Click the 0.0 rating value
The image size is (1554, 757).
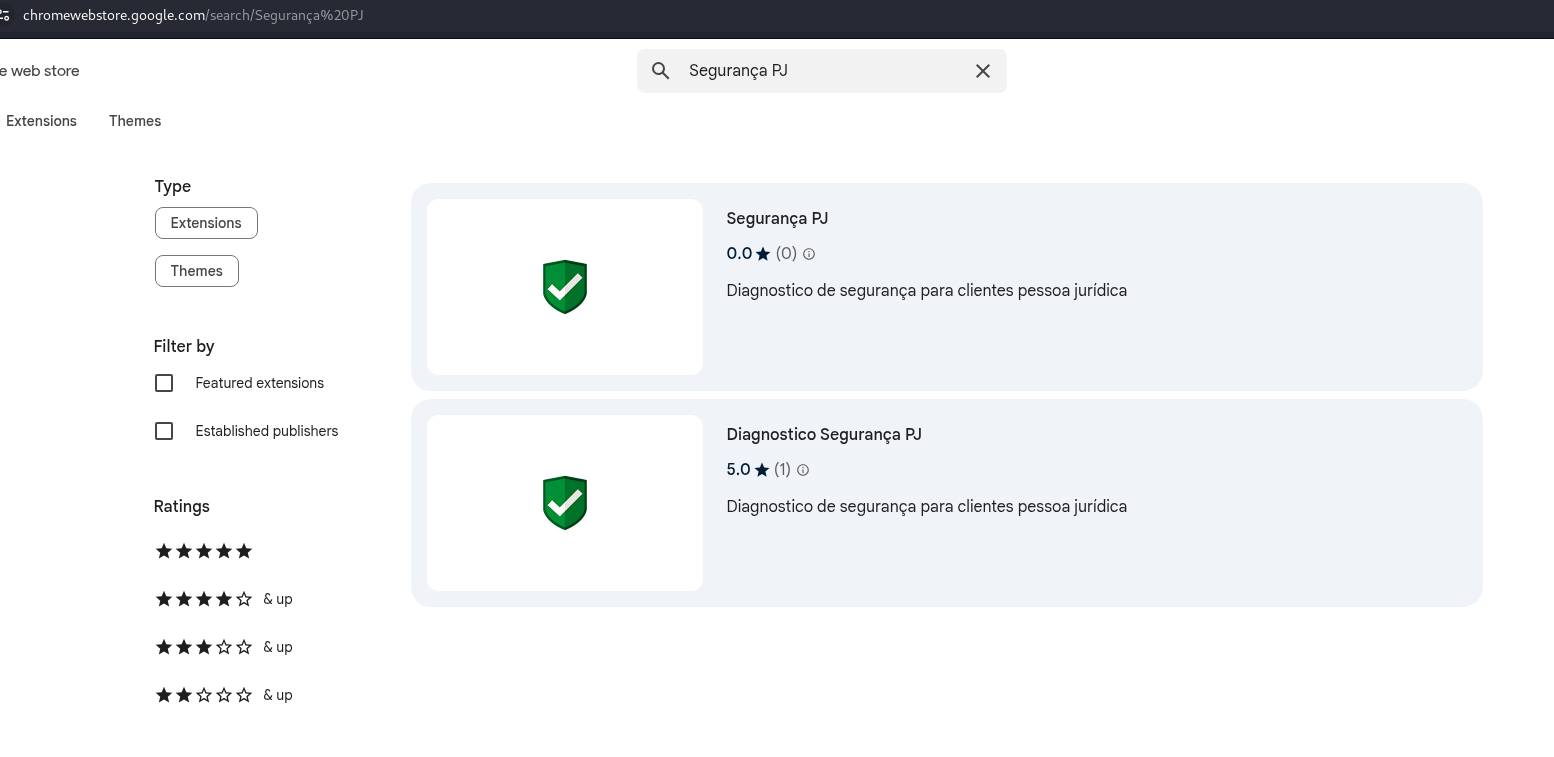coord(739,254)
